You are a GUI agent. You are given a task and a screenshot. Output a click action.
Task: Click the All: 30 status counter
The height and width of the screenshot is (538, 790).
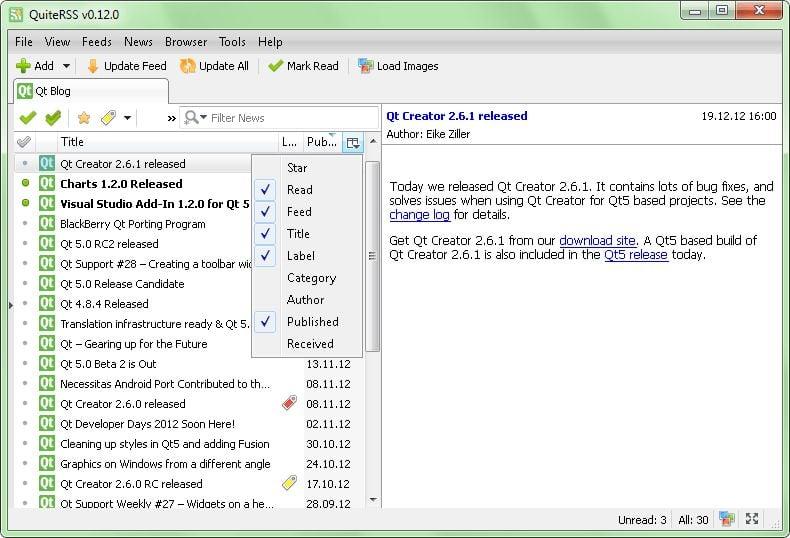[693, 520]
